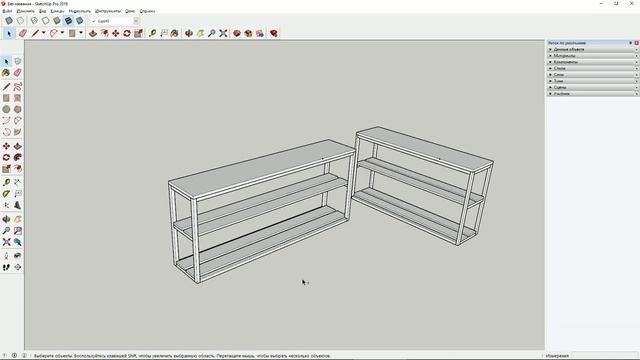Choose the Protractor tool
The height and width of the screenshot is (360, 640).
pos(6,194)
